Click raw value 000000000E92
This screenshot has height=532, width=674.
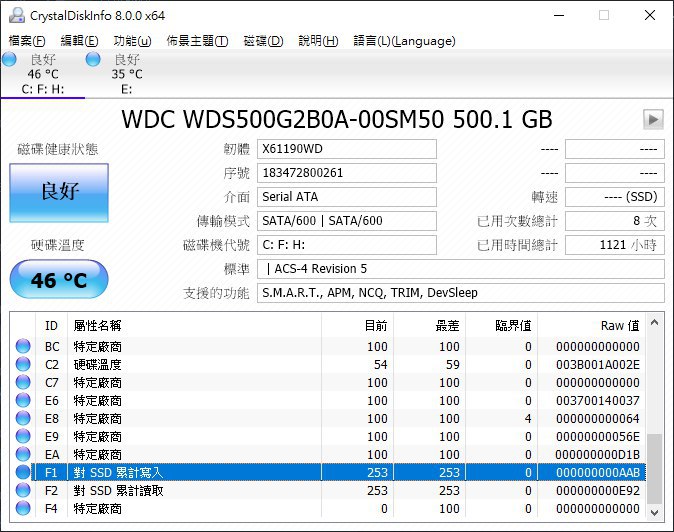coord(597,490)
